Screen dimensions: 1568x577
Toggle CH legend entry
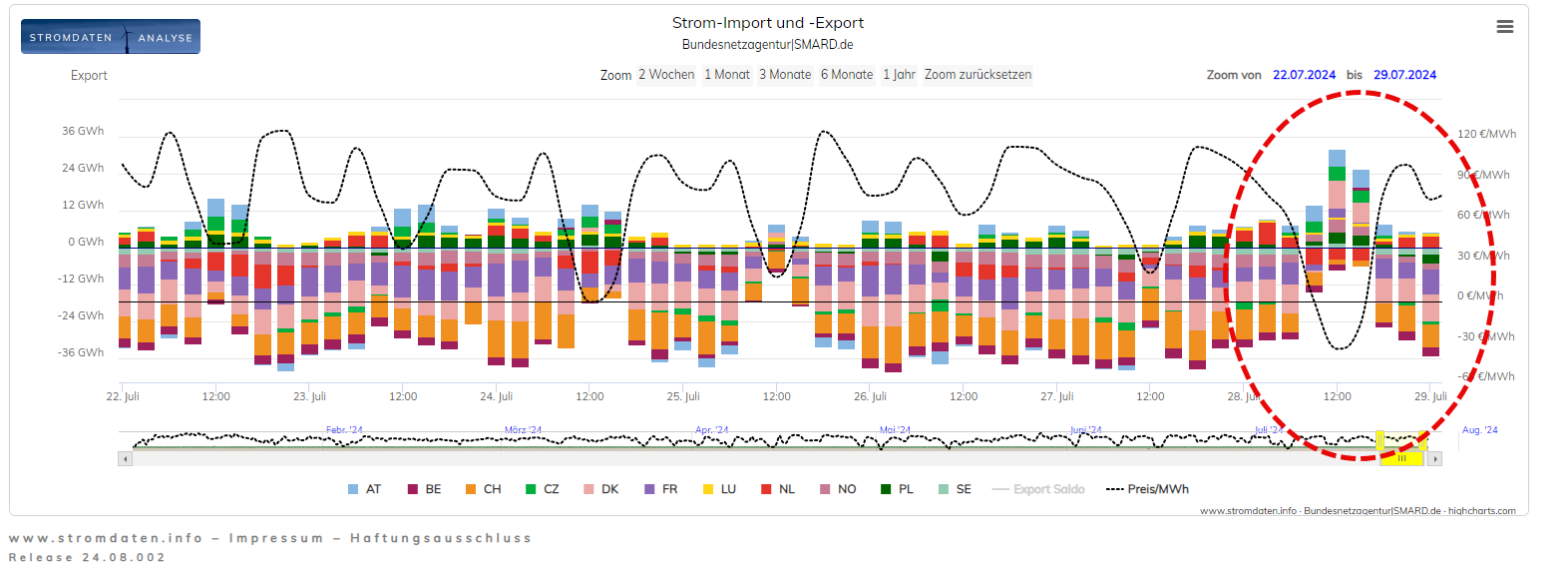pyautogui.click(x=483, y=489)
